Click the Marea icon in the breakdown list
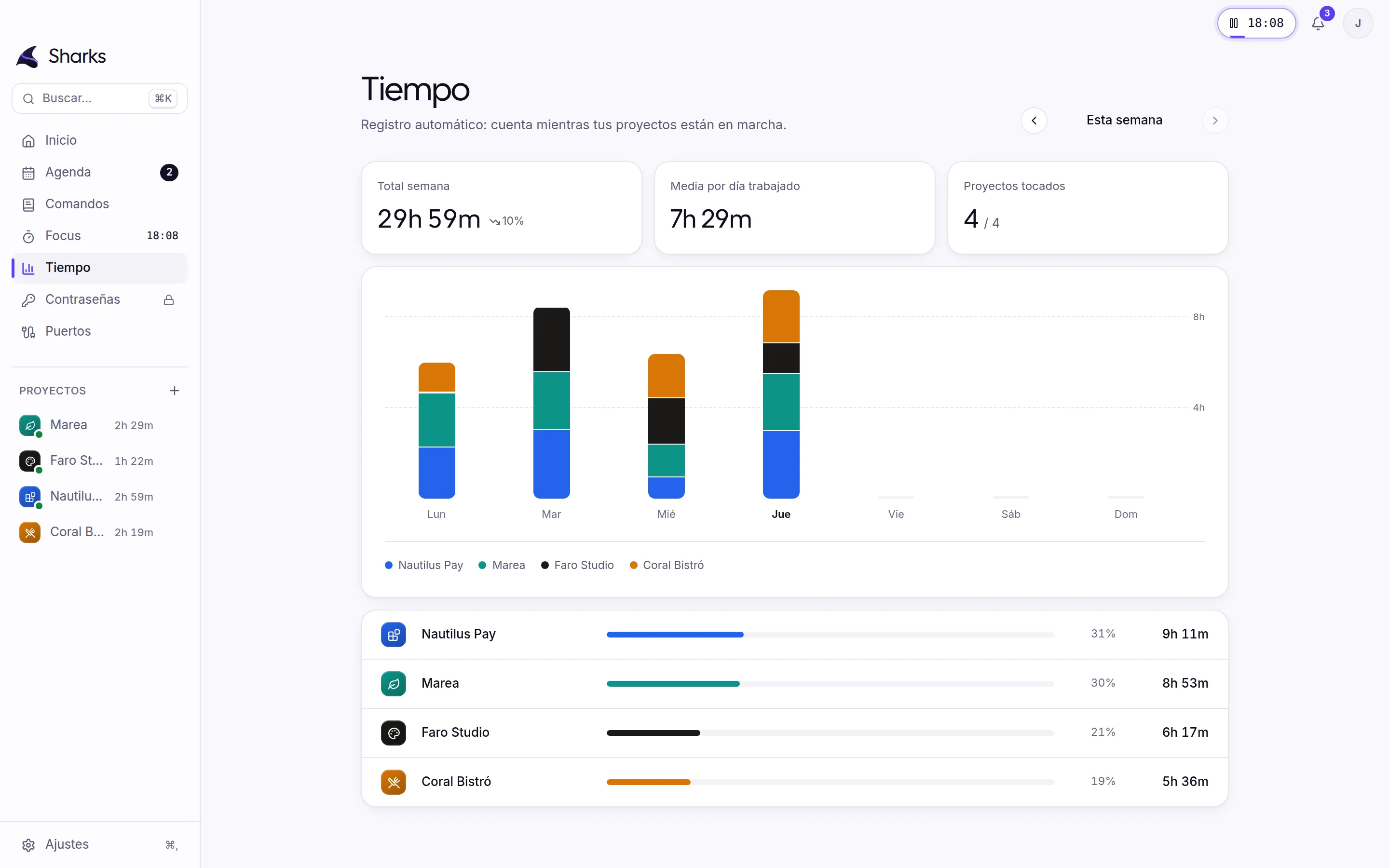Screen dimensions: 1389x868 point(393,684)
